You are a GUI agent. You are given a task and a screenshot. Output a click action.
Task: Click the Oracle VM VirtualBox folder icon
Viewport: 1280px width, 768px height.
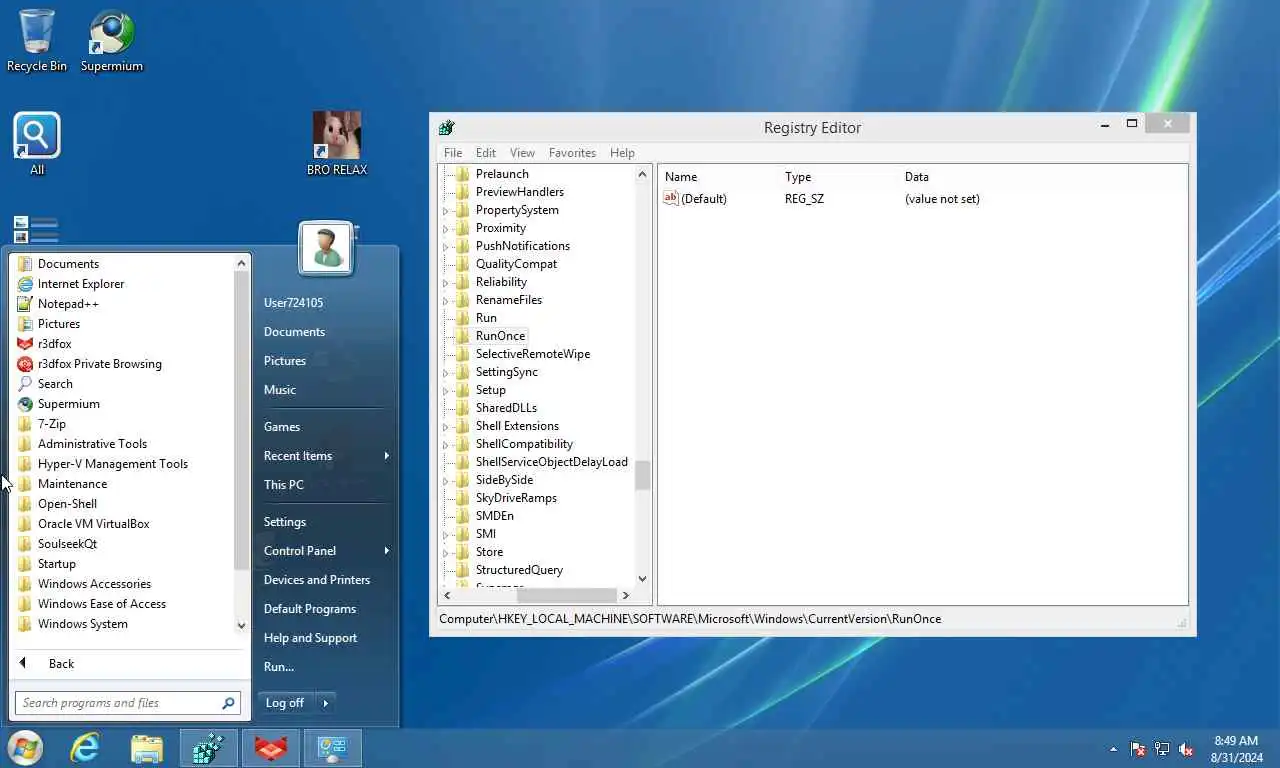(26, 524)
